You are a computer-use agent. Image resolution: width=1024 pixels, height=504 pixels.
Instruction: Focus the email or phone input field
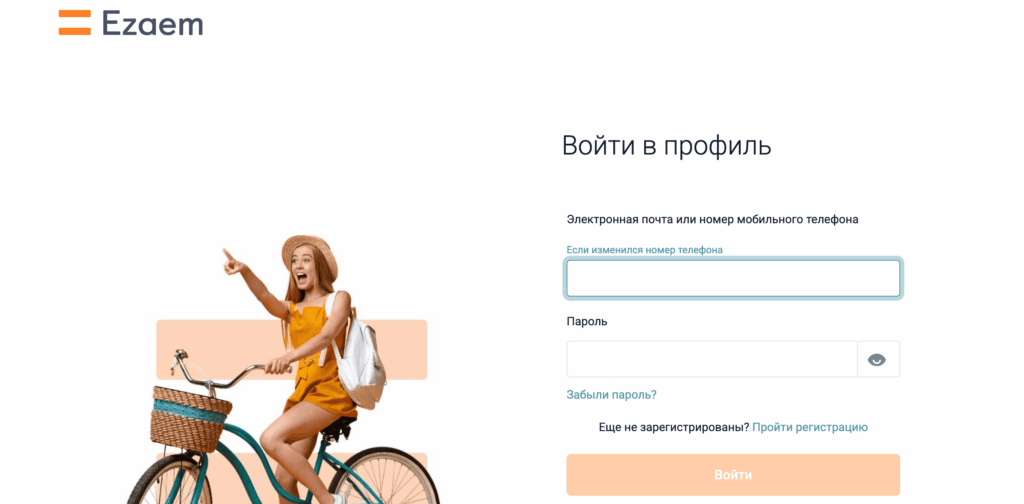pos(733,278)
